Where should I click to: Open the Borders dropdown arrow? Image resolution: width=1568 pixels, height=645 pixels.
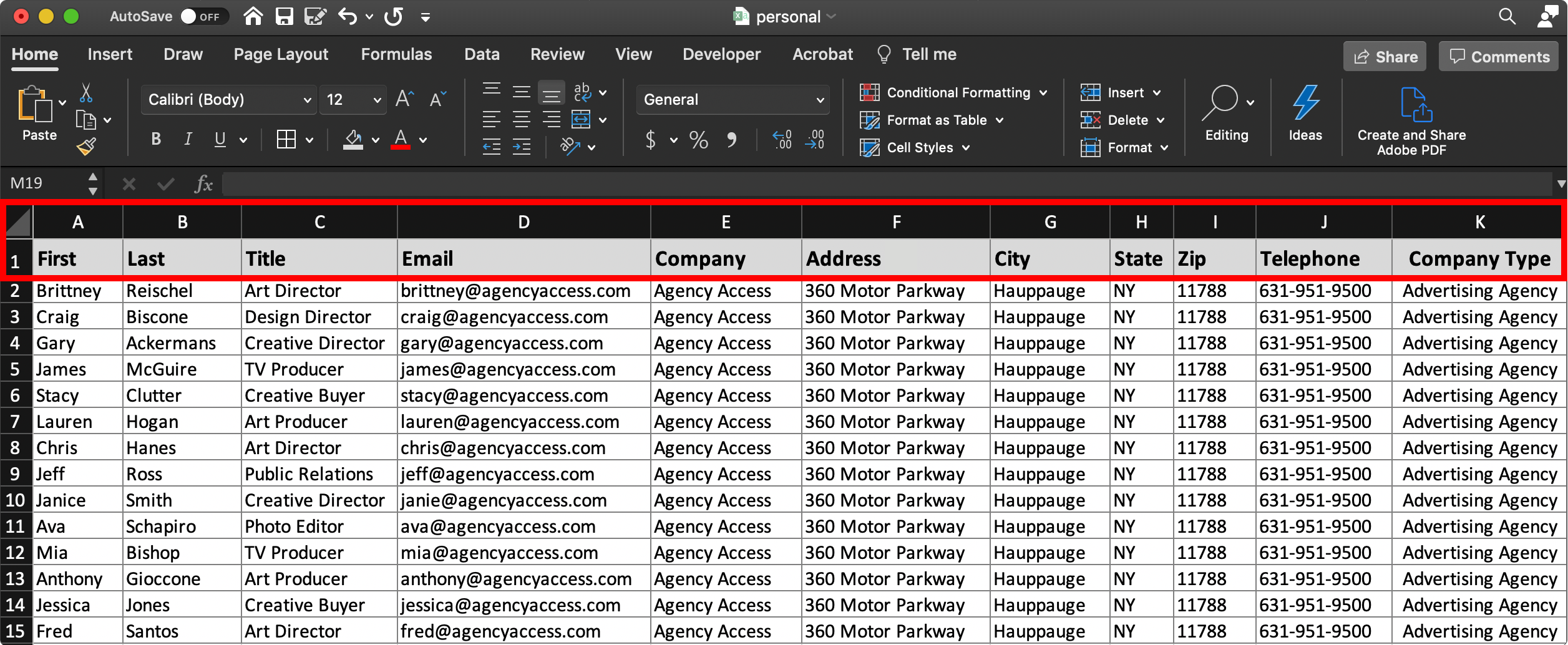(x=309, y=140)
